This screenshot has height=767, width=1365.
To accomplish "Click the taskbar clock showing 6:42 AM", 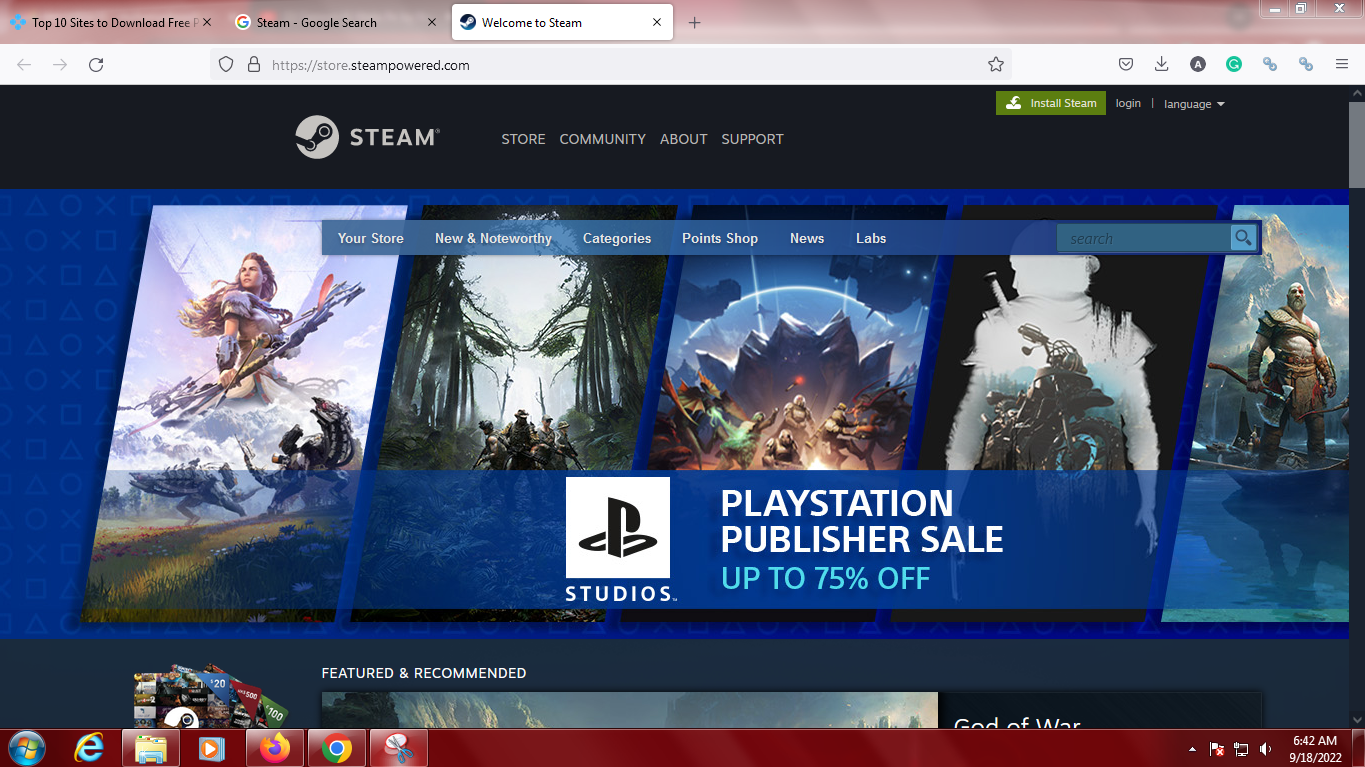I will coord(1315,749).
